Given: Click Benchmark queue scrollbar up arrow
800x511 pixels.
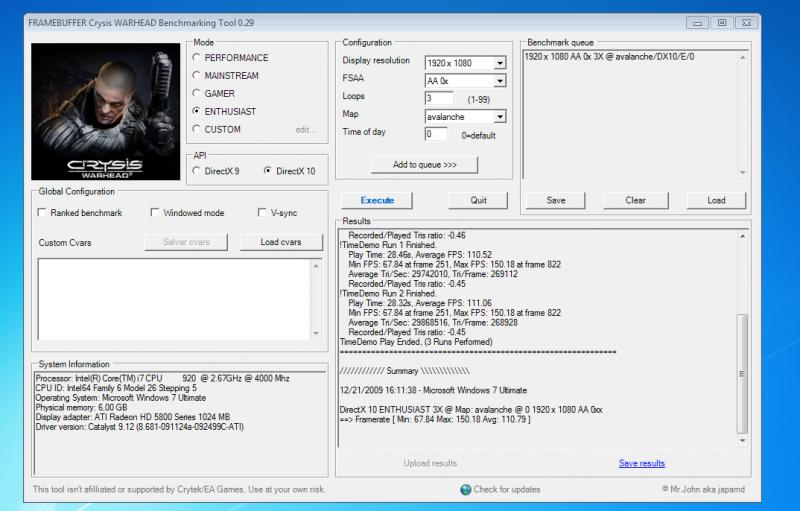Looking at the screenshot, I should (x=742, y=58).
